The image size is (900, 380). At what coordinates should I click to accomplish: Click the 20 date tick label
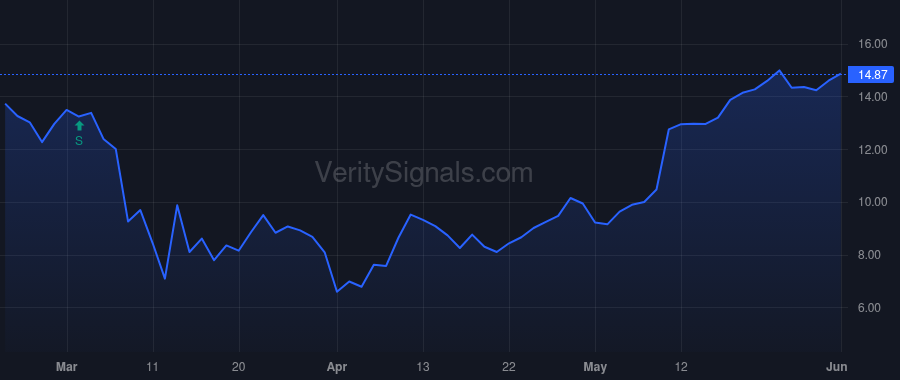coord(239,367)
